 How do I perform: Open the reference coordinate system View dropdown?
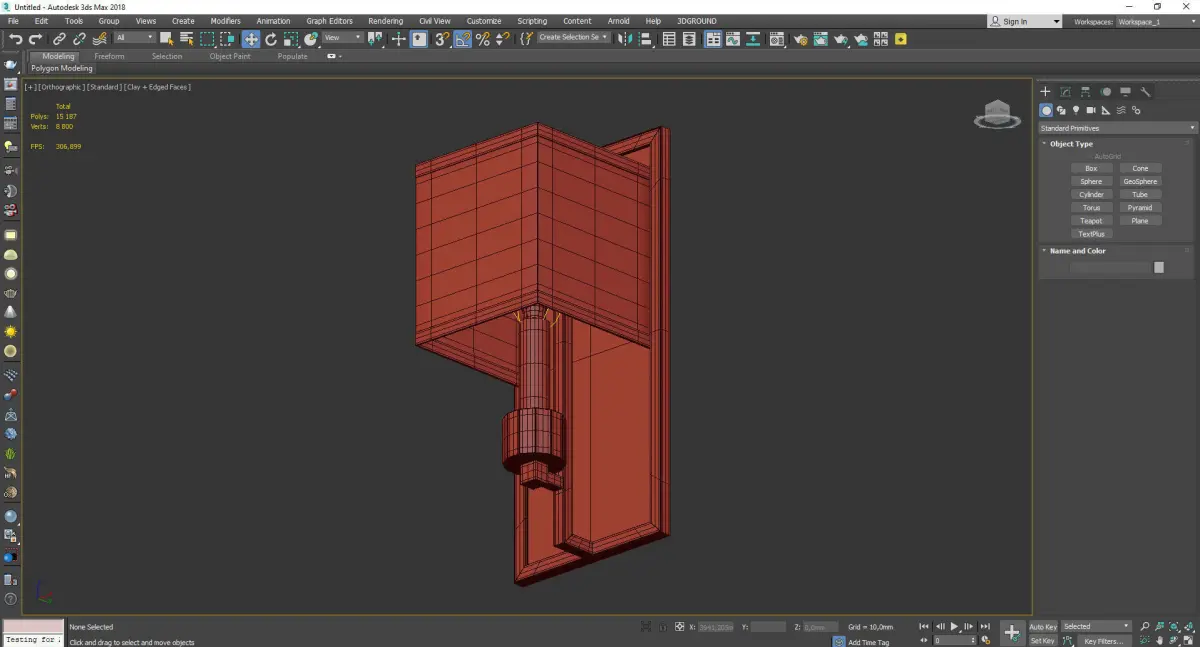[342, 38]
